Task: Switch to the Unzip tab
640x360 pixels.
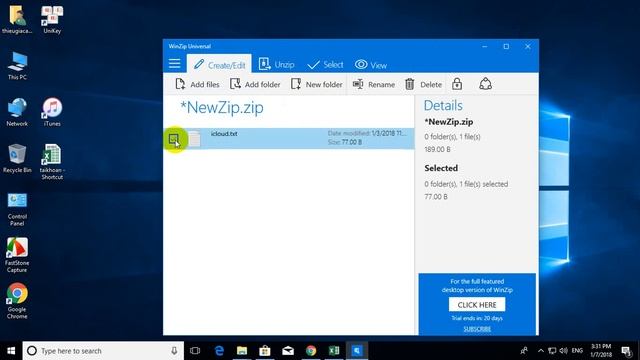Action: coord(277,64)
